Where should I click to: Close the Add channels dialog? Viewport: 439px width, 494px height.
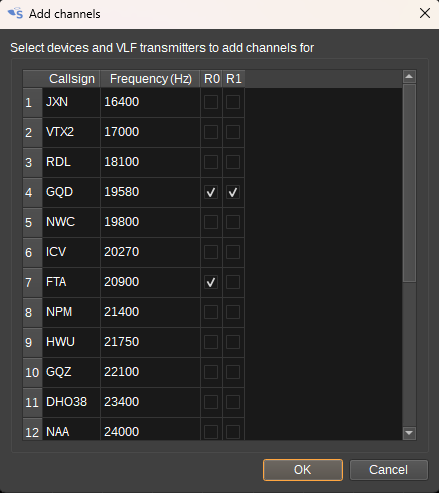425,13
